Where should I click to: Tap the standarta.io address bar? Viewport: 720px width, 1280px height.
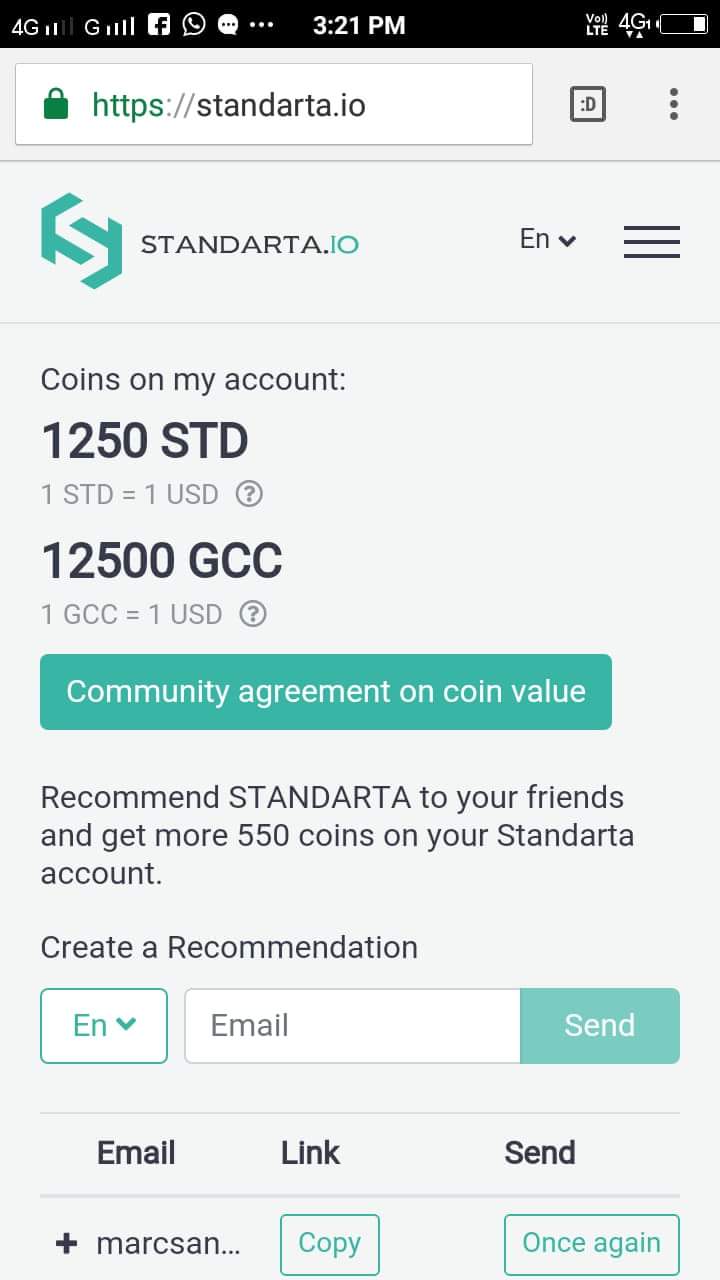(x=274, y=104)
